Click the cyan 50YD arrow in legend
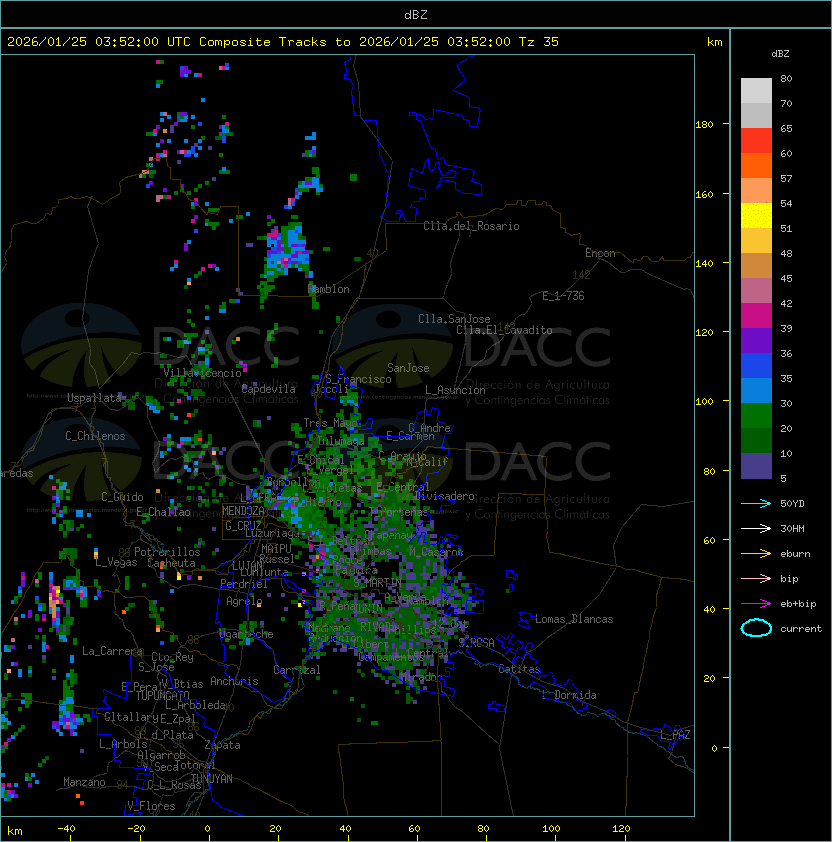 756,503
